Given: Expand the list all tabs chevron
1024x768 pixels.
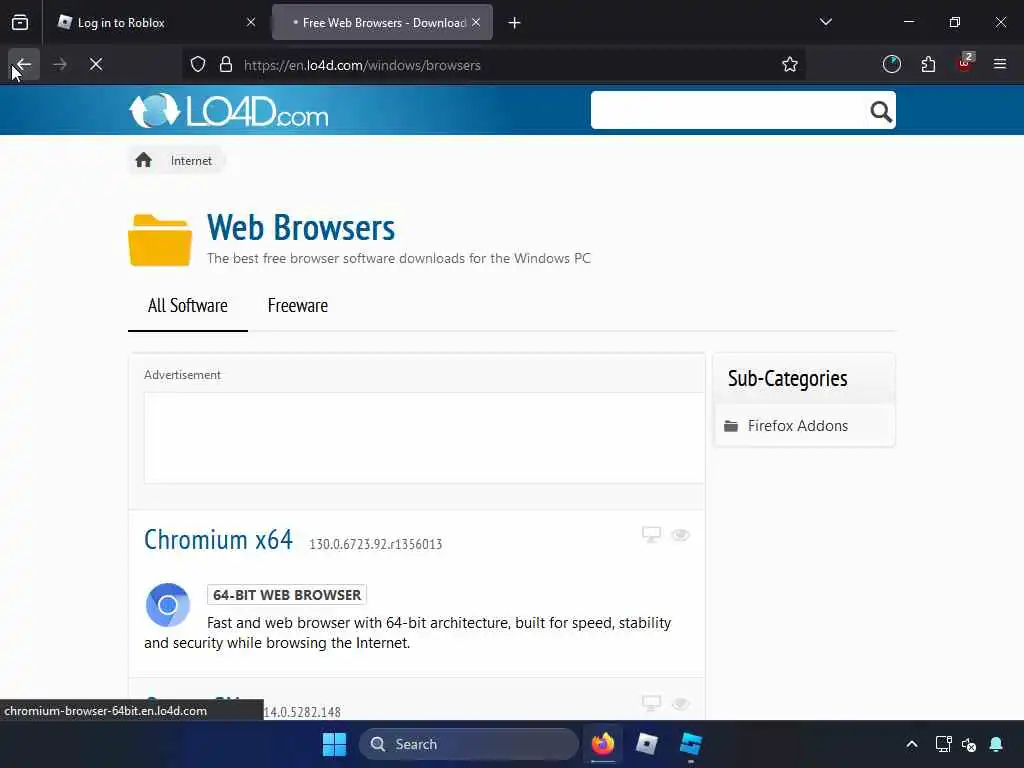Looking at the screenshot, I should [x=825, y=22].
